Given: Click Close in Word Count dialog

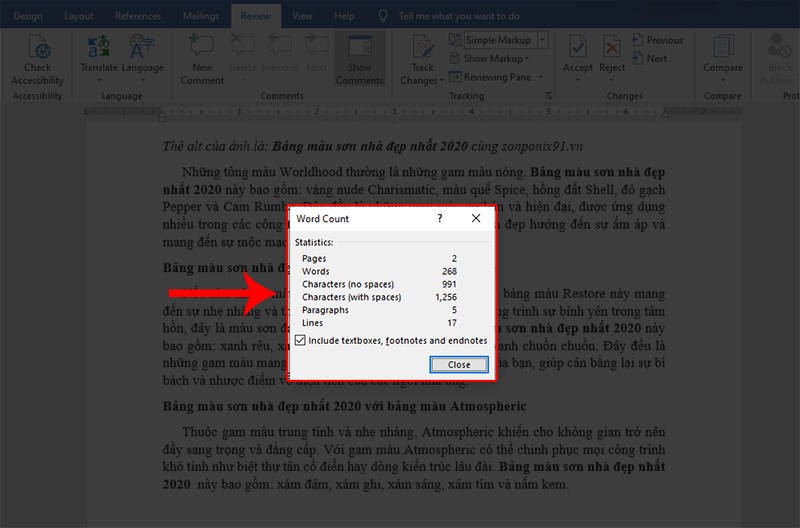Looking at the screenshot, I should pos(459,364).
